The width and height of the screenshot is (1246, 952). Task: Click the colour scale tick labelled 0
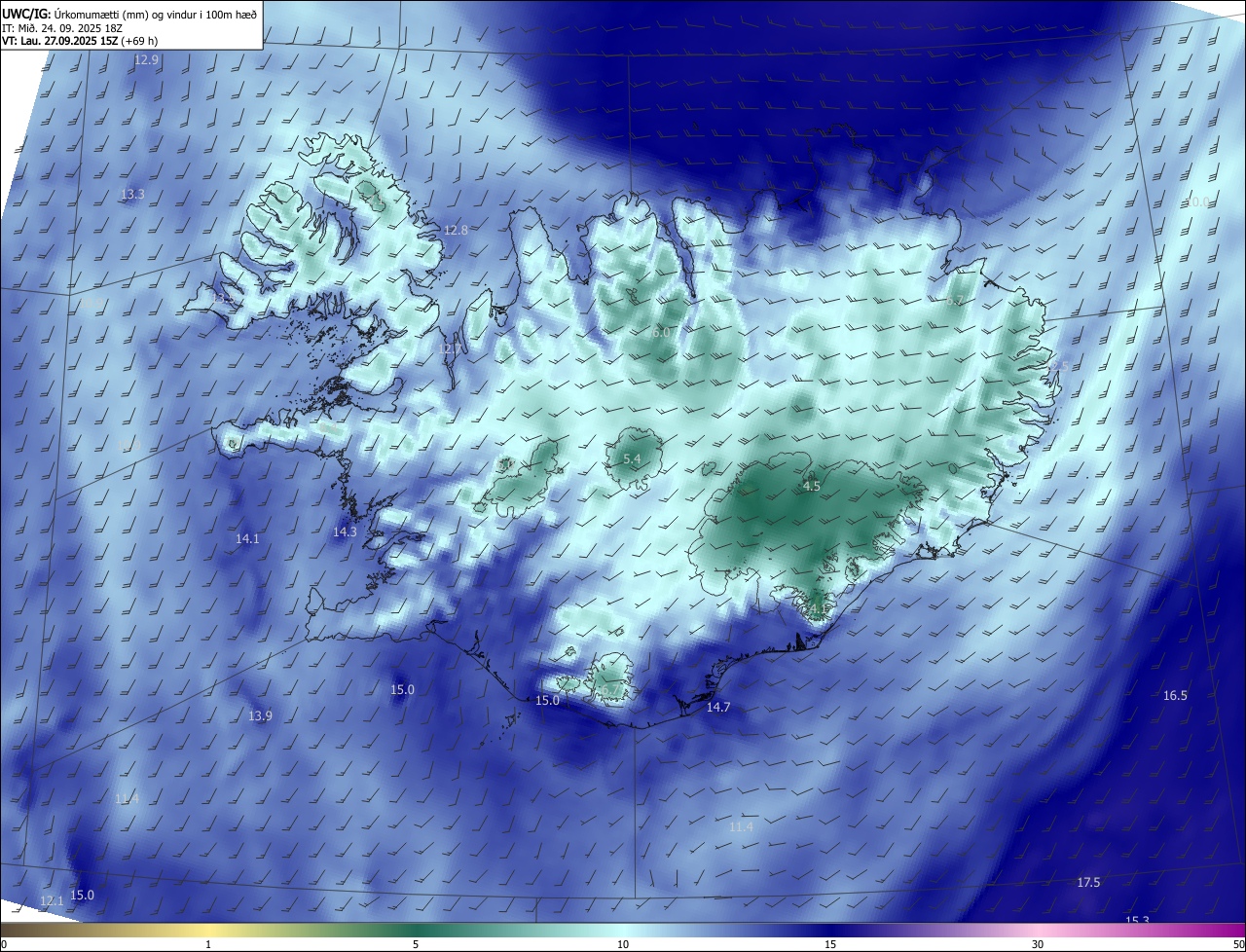pos(4,944)
